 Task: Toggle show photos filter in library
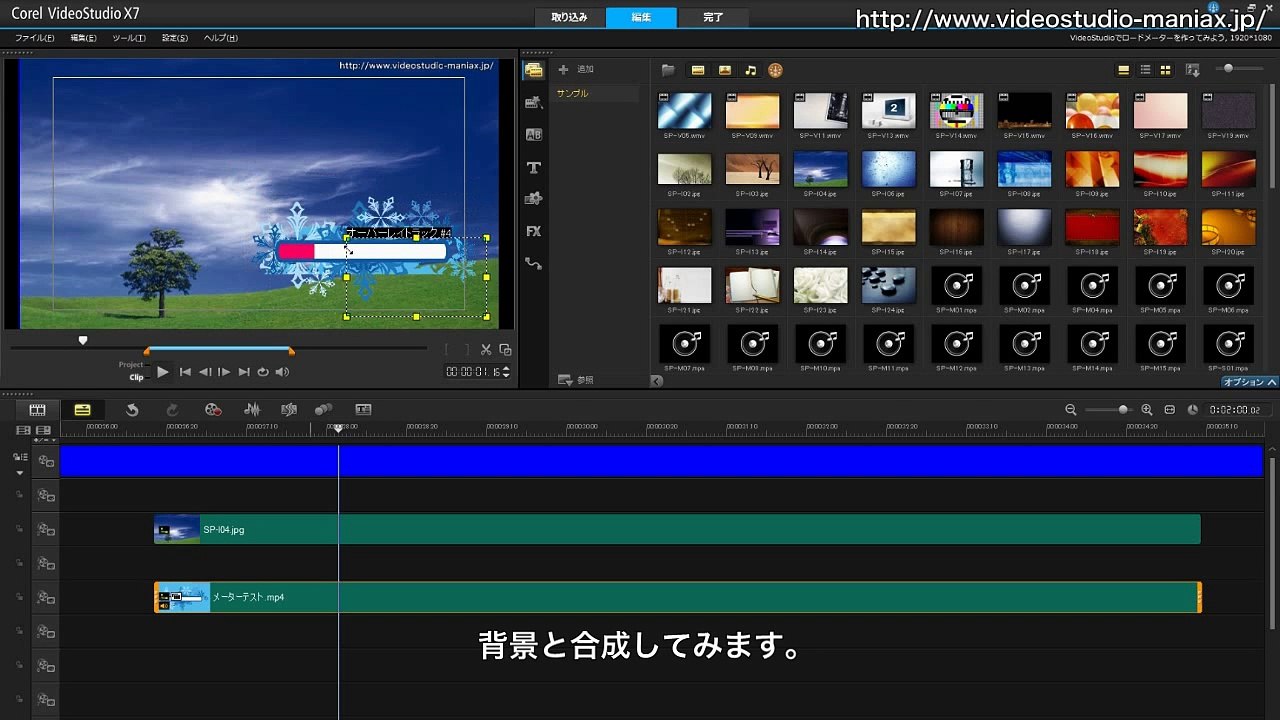[724, 70]
